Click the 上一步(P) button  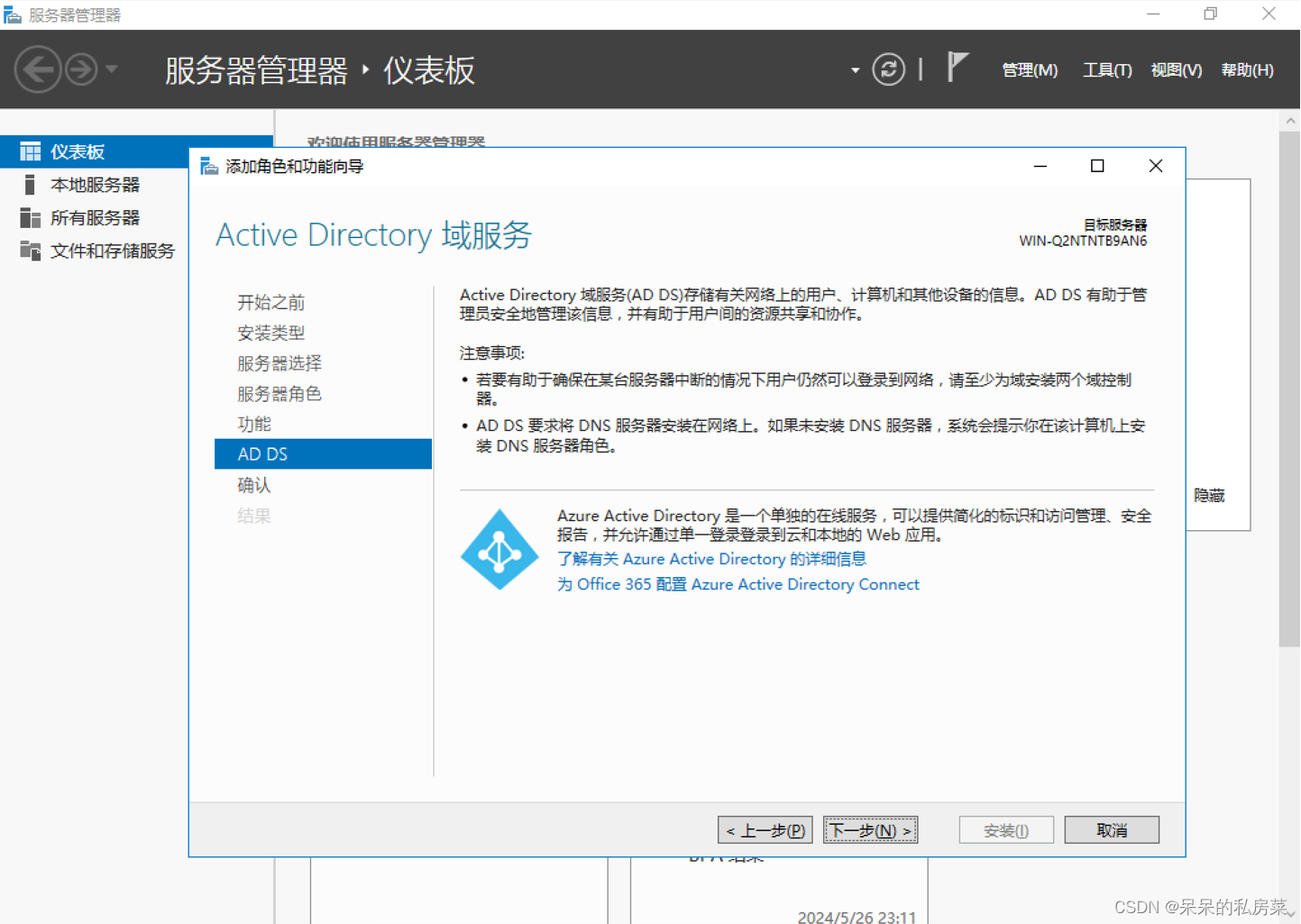tap(765, 830)
